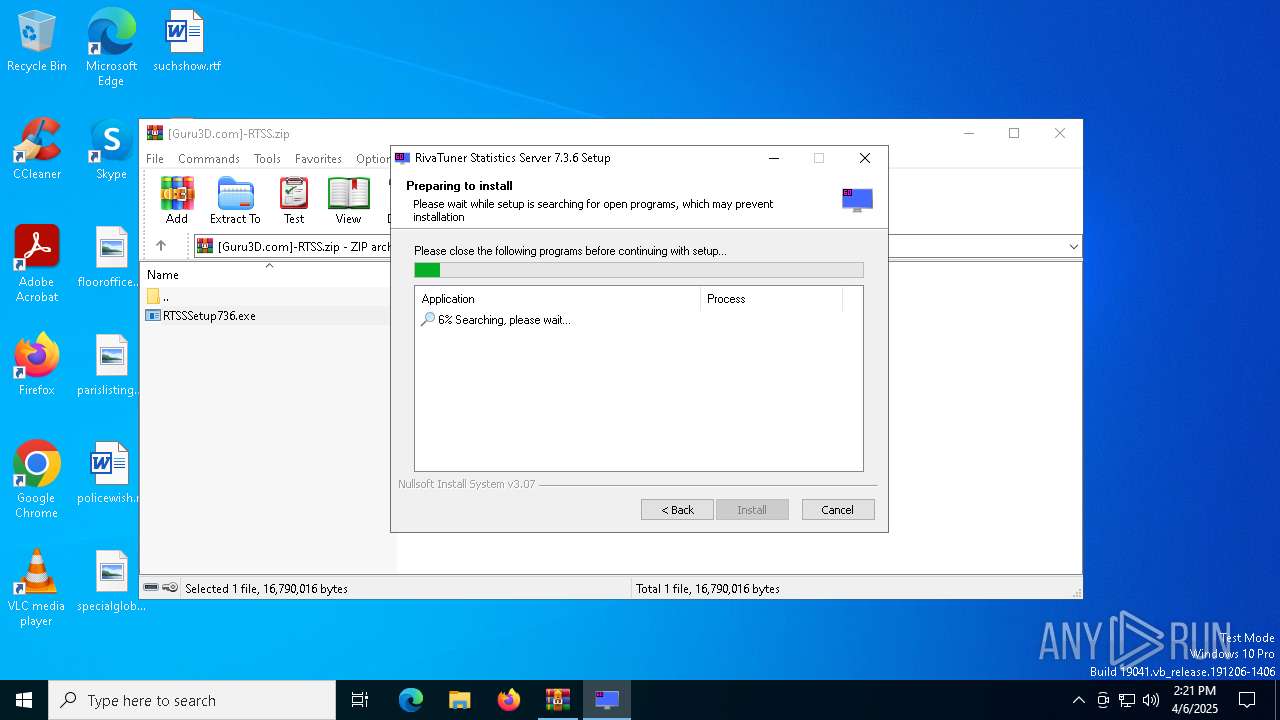Expand the WinRAR address bar dropdown
Image resolution: width=1280 pixels, height=720 pixels.
point(1073,246)
